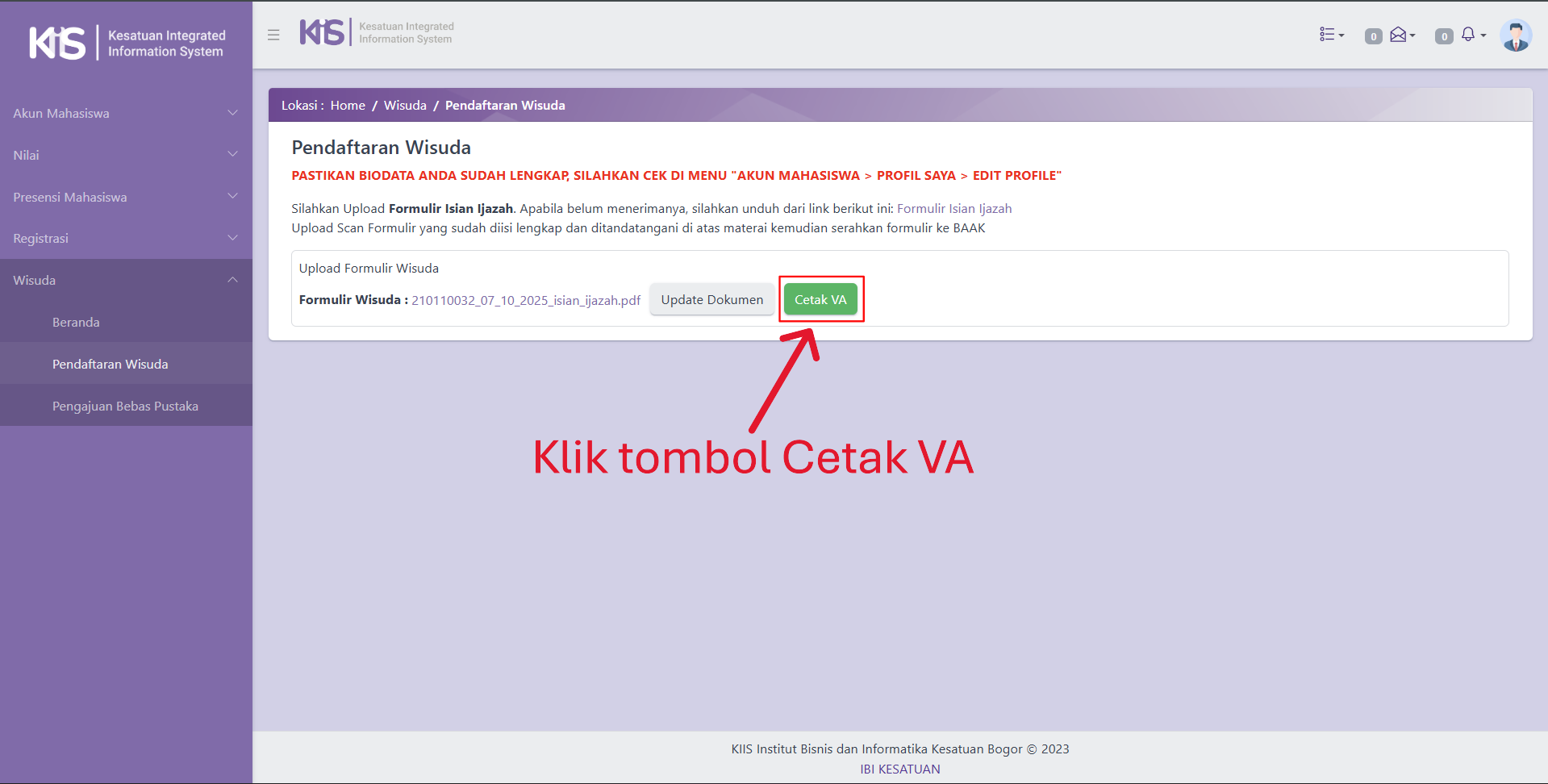Open the bell notifications icon
This screenshot has height=784, width=1548.
(x=1469, y=35)
